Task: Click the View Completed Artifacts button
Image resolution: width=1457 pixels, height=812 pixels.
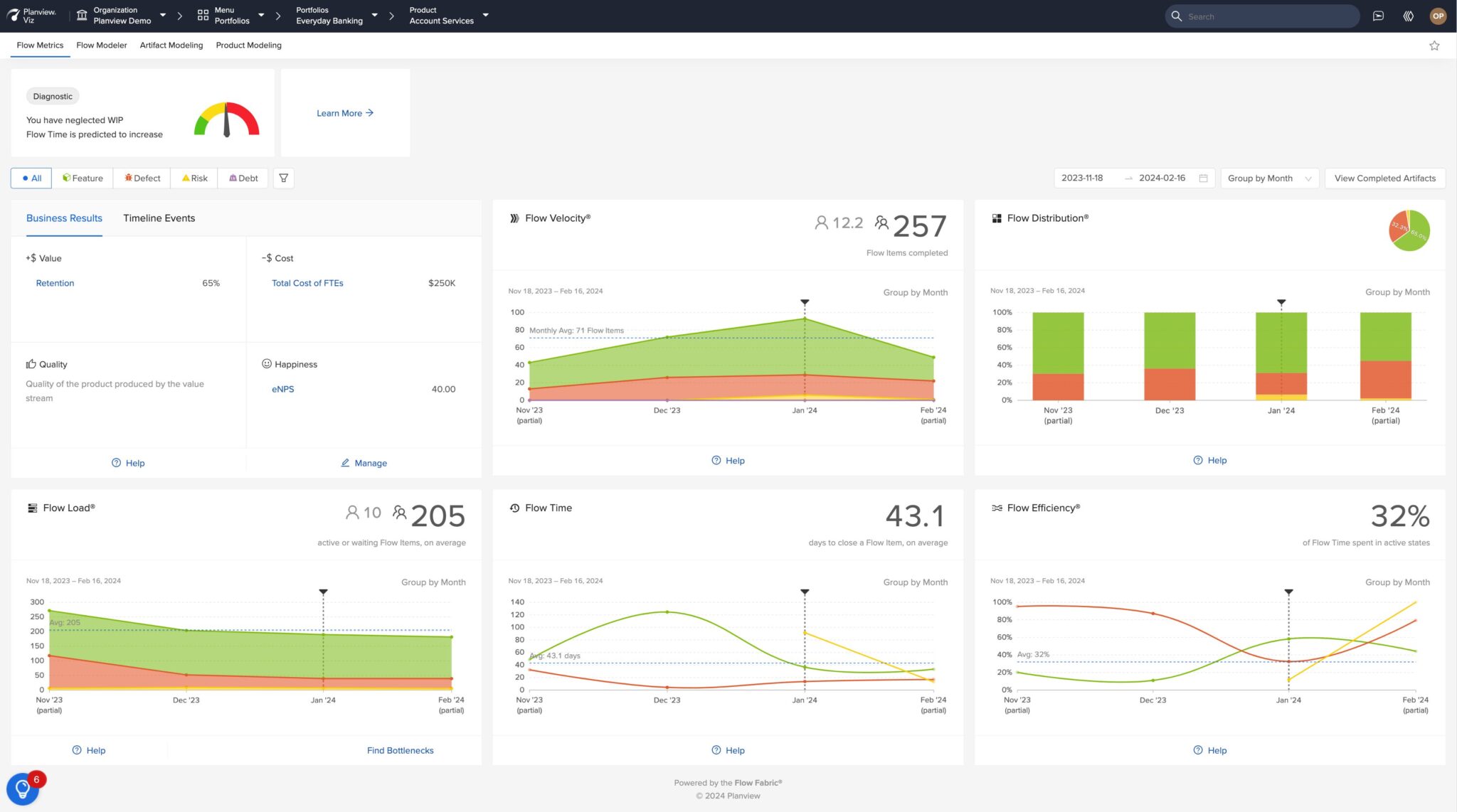Action: [x=1384, y=178]
